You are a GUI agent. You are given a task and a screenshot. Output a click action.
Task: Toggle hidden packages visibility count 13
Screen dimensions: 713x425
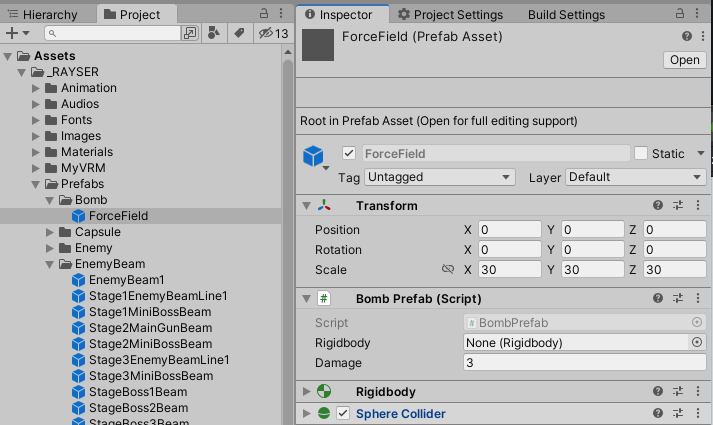coord(273,33)
